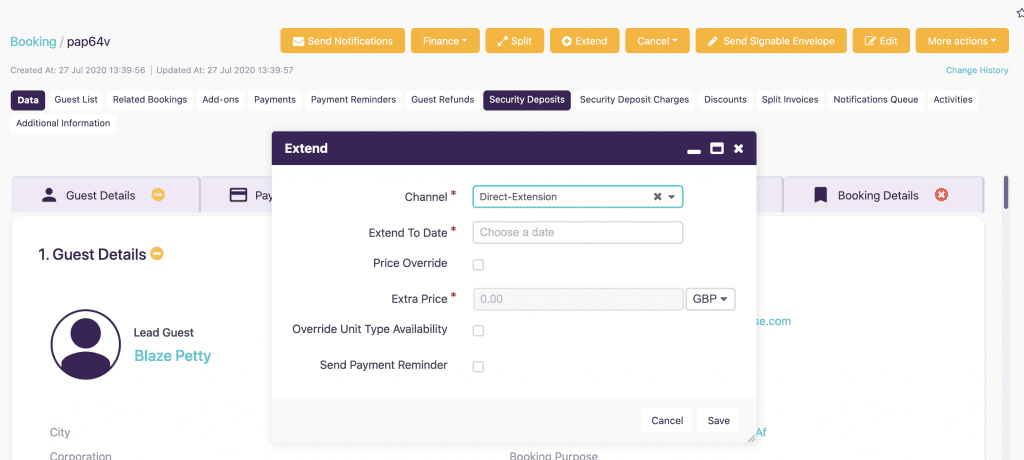Clear the Channel selection with the x icon
This screenshot has width=1024, height=460.
[658, 197]
